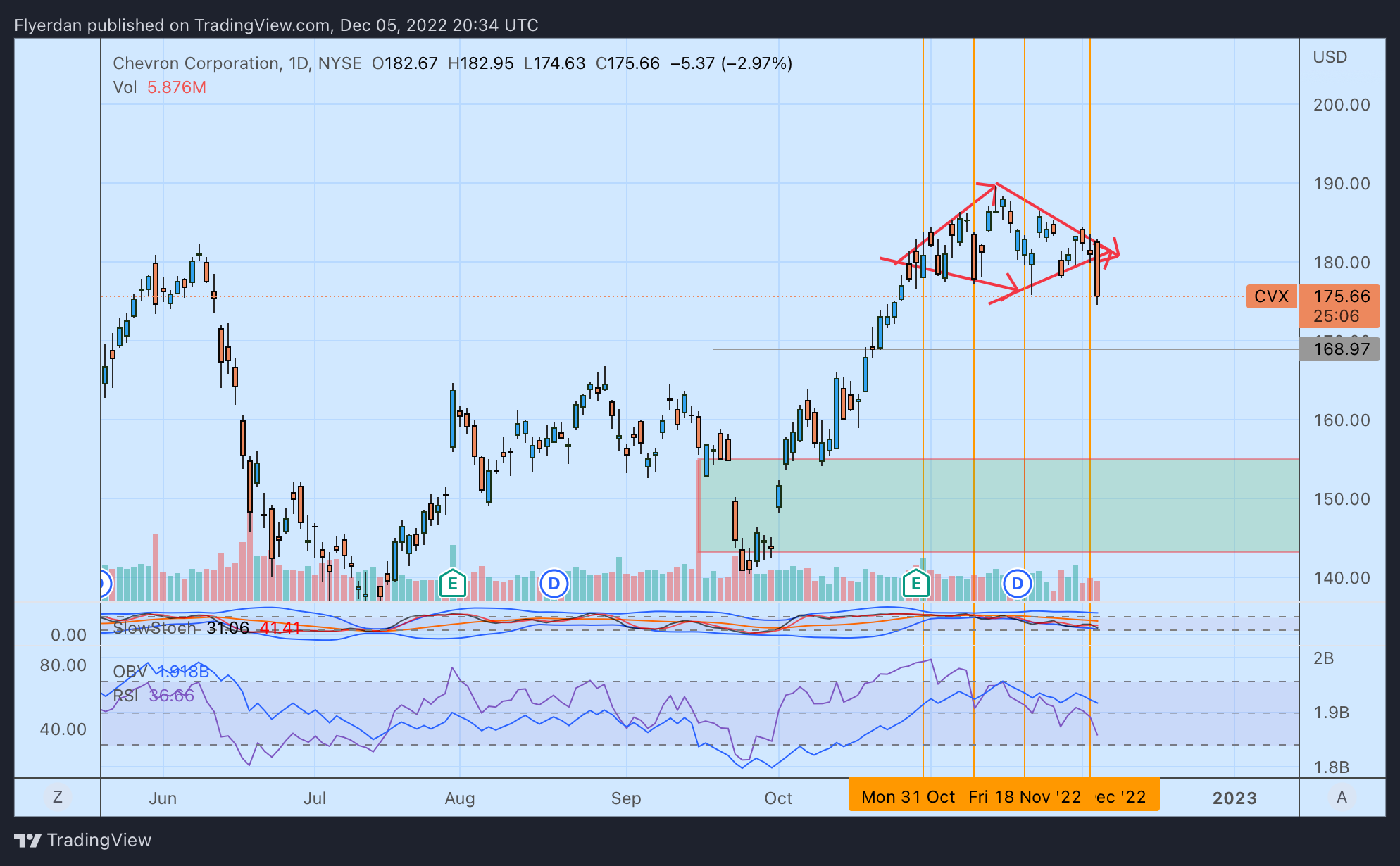Screen dimensions: 1400x866
Task: Click the 175.66 current price label
Action: [x=1342, y=296]
